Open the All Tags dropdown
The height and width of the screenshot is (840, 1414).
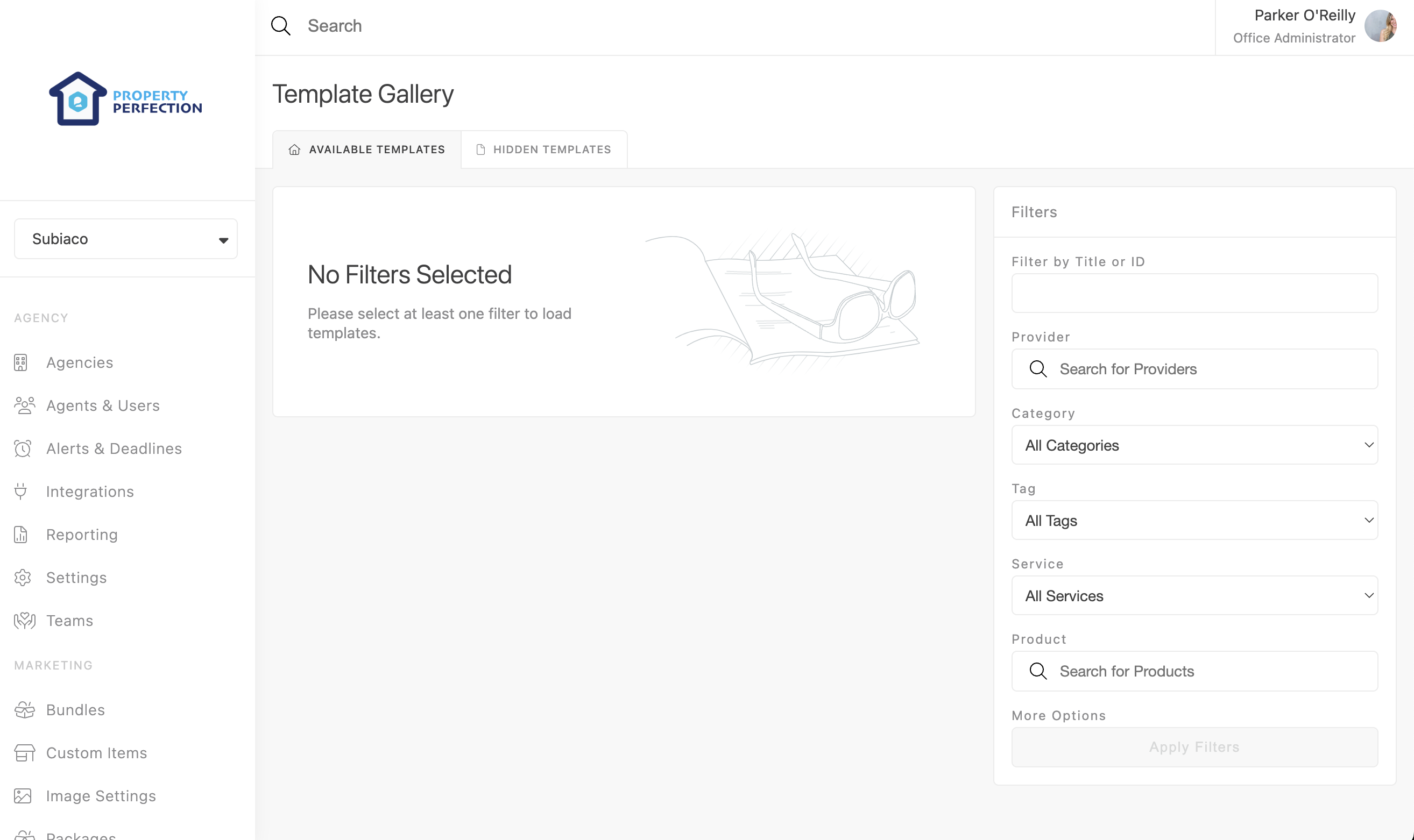point(1194,520)
